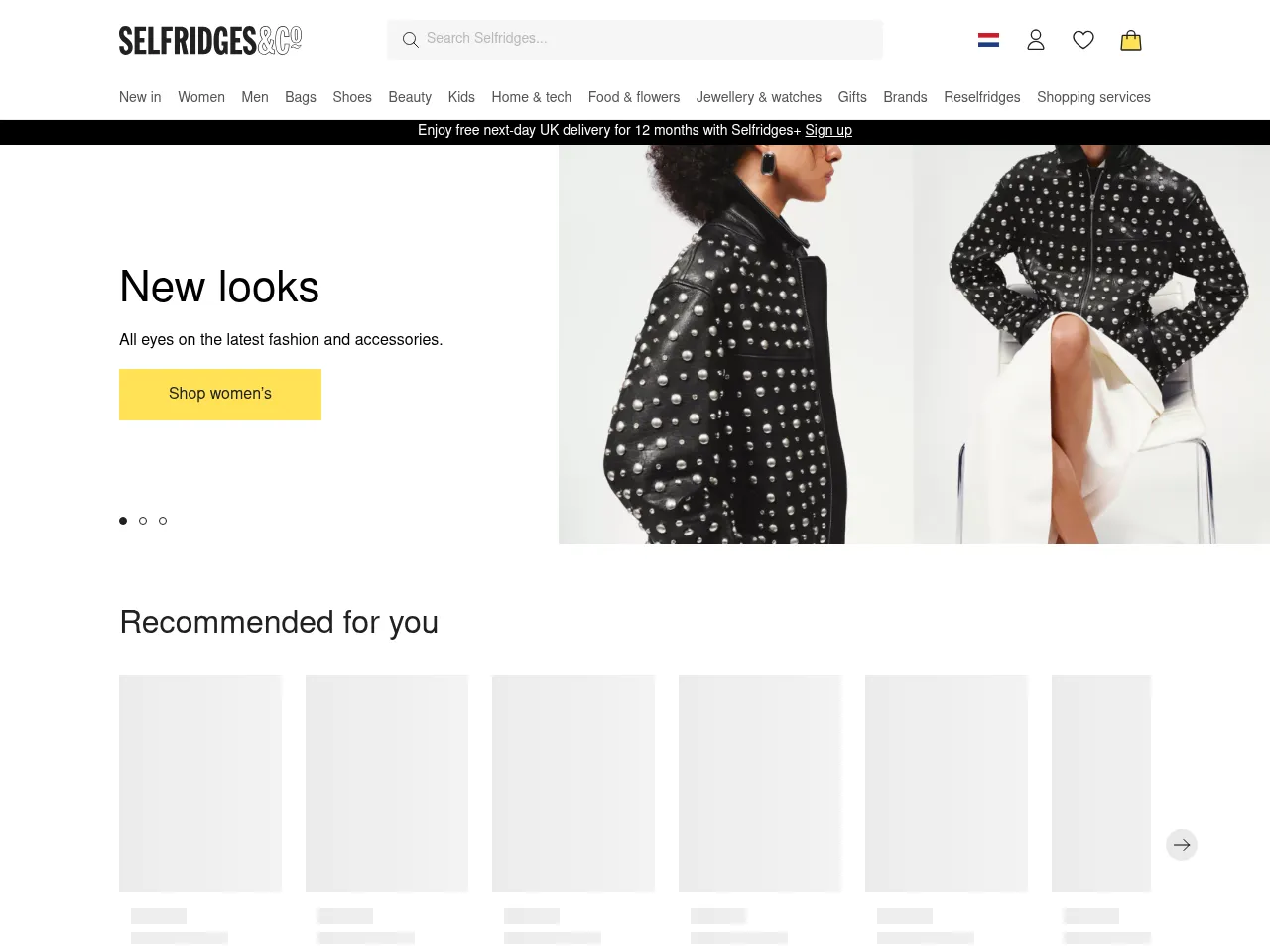1270x952 pixels.
Task: Click the search magnifier icon
Action: 410,40
